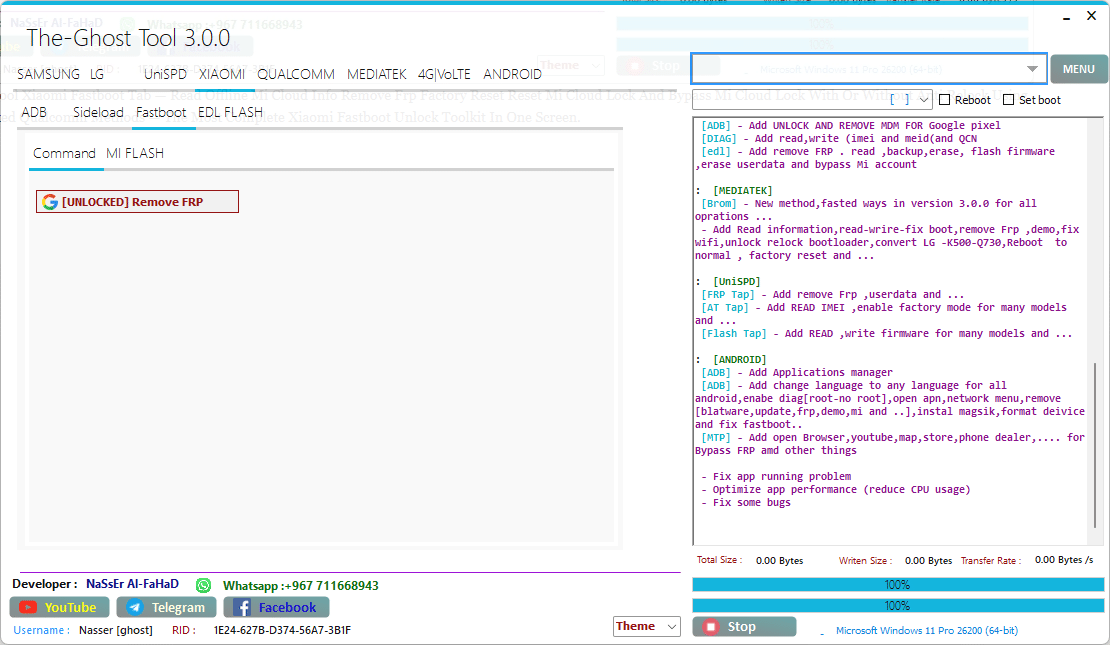Screen dimensions: 1110x645
Task: Open the Theme dropdown
Action: pyautogui.click(x=646, y=627)
